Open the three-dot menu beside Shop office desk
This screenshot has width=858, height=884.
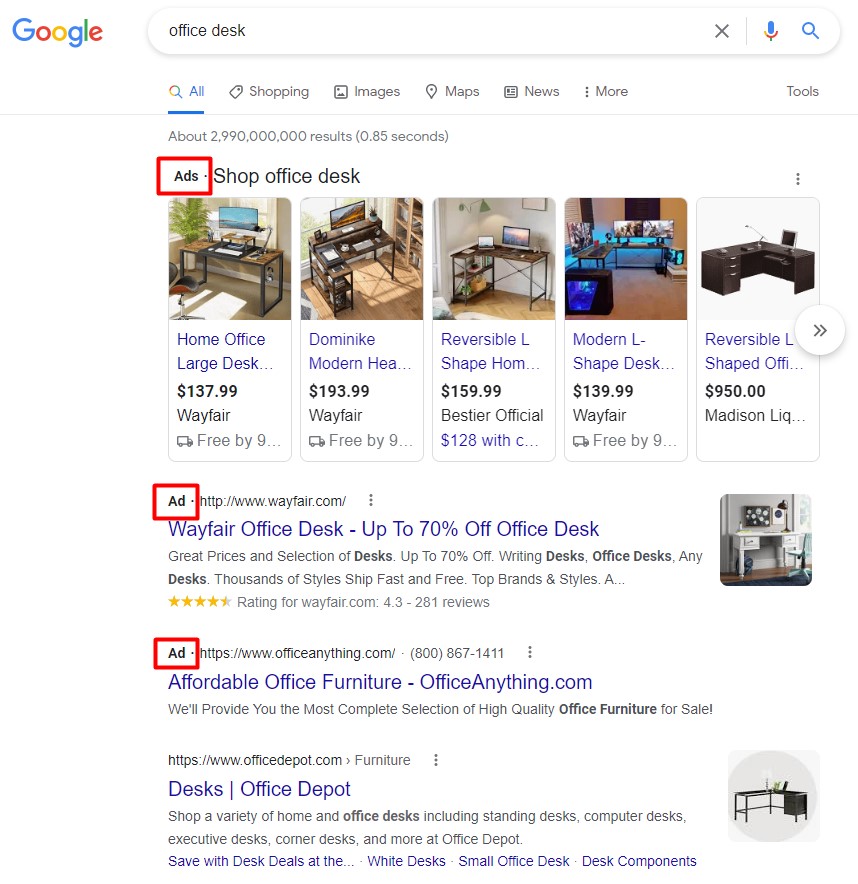click(797, 179)
